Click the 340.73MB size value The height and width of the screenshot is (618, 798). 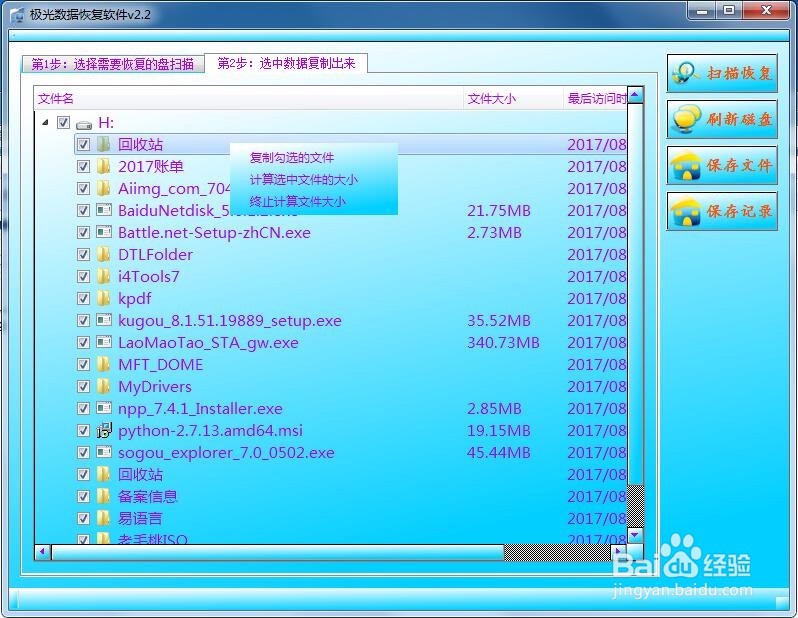[503, 343]
